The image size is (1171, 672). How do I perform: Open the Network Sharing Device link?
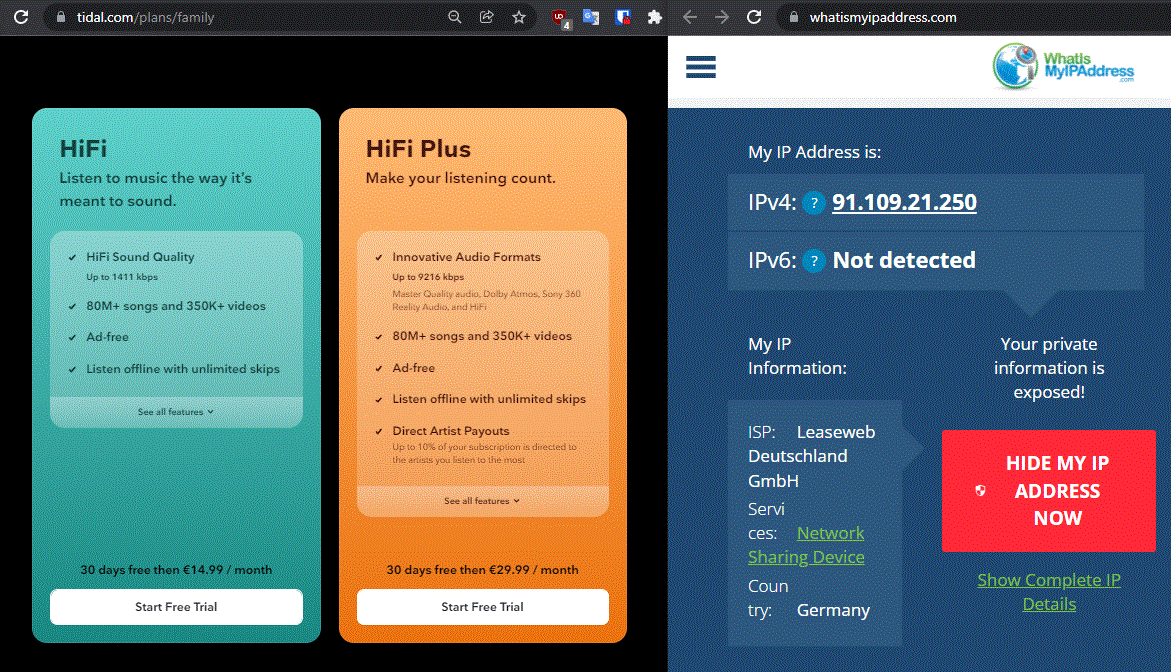(807, 545)
